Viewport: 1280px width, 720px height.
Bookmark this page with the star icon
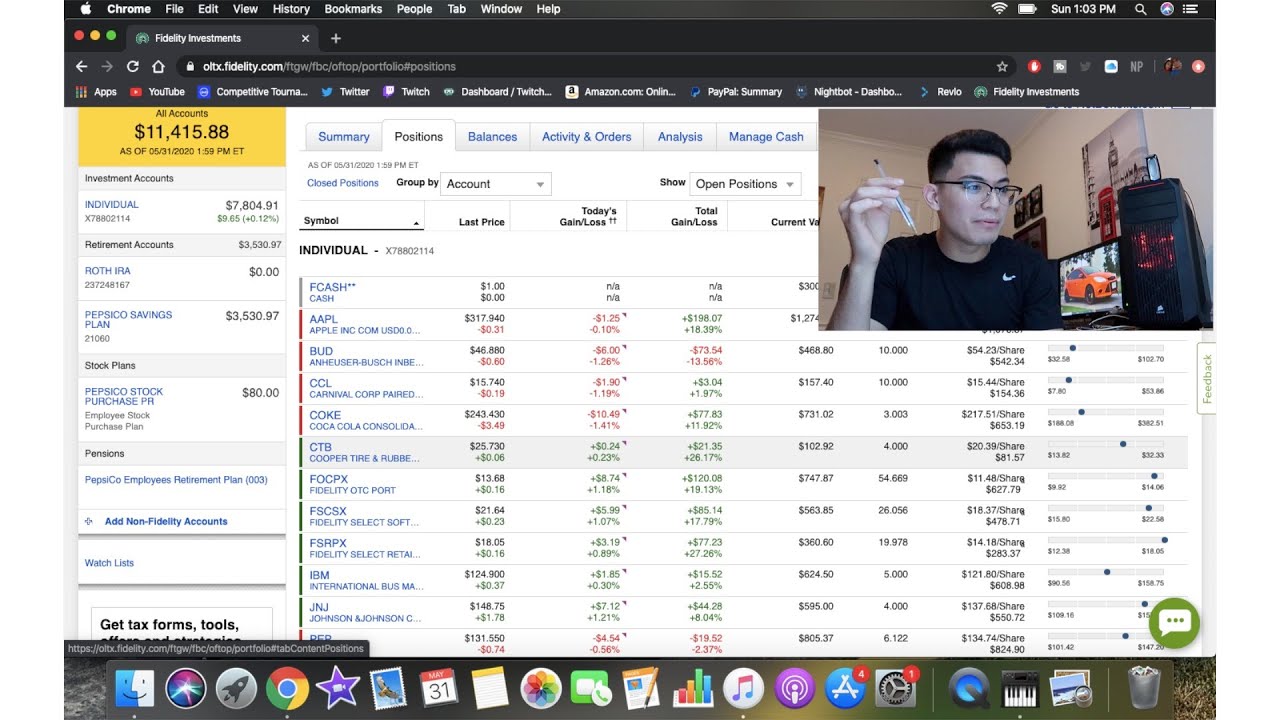[1002, 66]
